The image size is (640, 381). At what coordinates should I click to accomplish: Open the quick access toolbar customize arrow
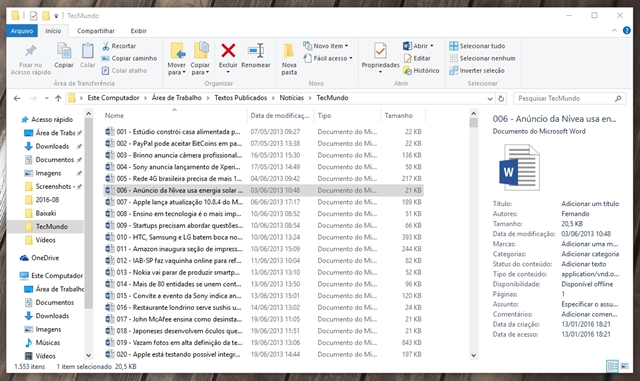pos(56,16)
